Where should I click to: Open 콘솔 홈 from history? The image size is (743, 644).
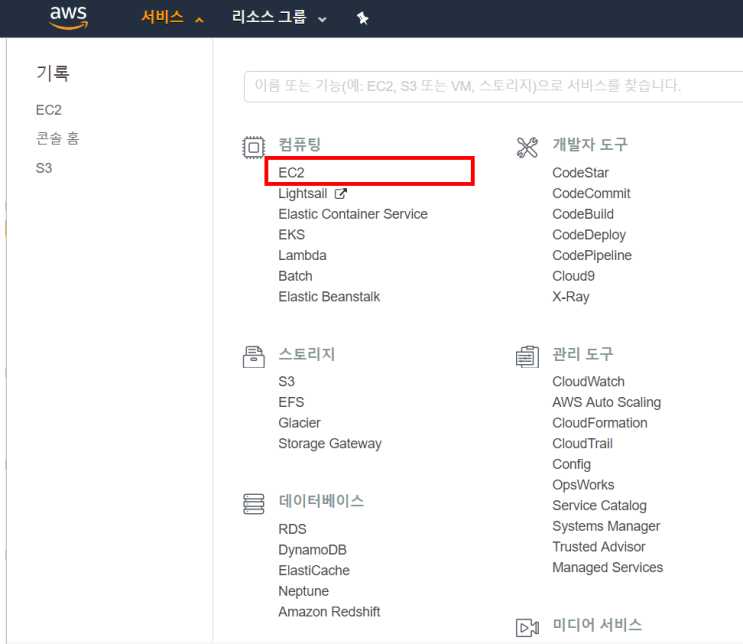tap(57, 138)
